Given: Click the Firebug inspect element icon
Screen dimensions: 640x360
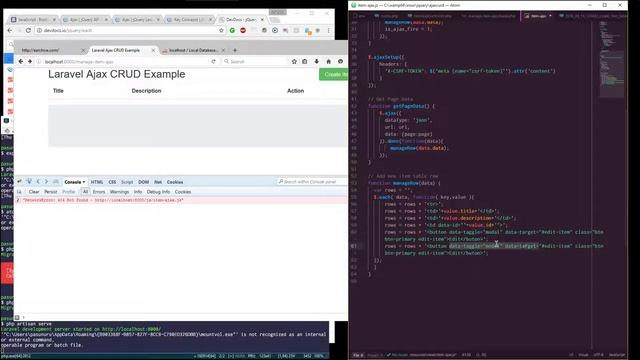Looking at the screenshot, I should [29, 182].
